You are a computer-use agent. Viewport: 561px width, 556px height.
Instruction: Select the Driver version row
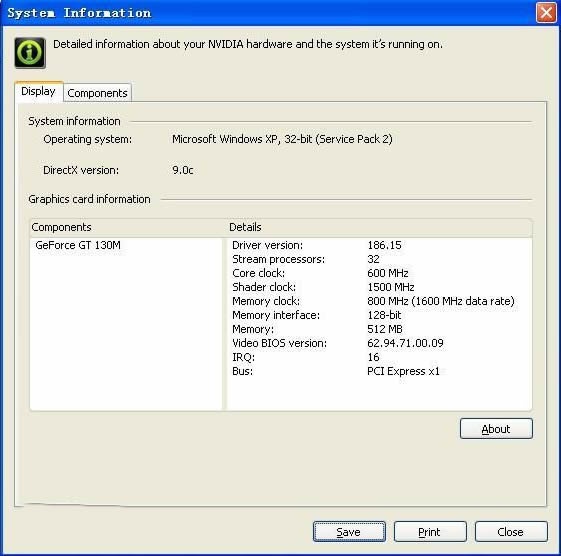pos(379,245)
